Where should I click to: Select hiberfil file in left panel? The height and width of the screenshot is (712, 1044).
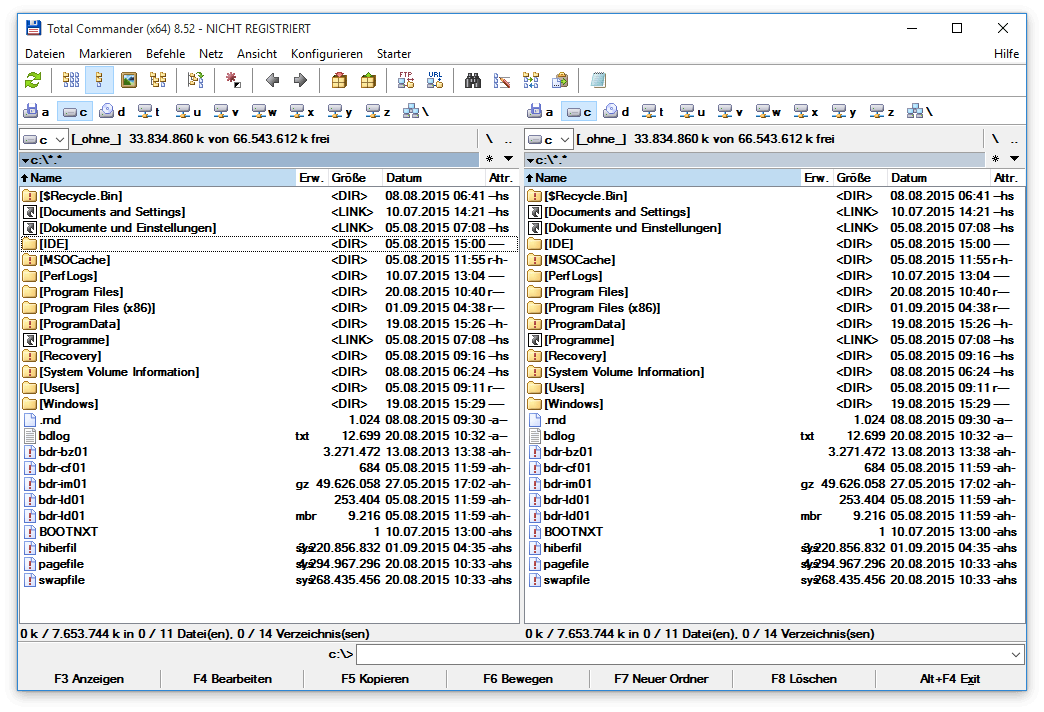[x=269, y=547]
